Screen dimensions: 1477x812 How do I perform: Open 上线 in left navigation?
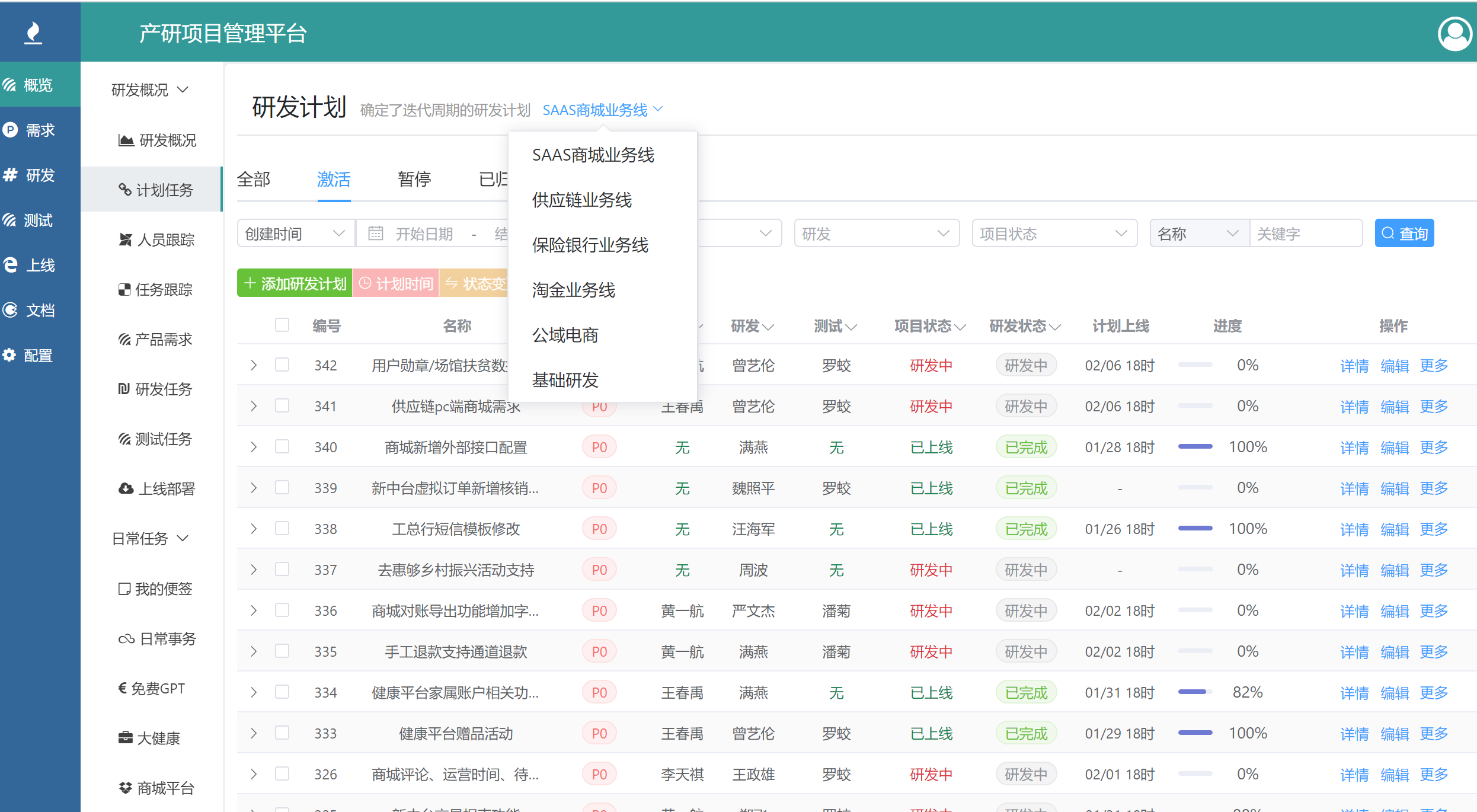click(40, 266)
